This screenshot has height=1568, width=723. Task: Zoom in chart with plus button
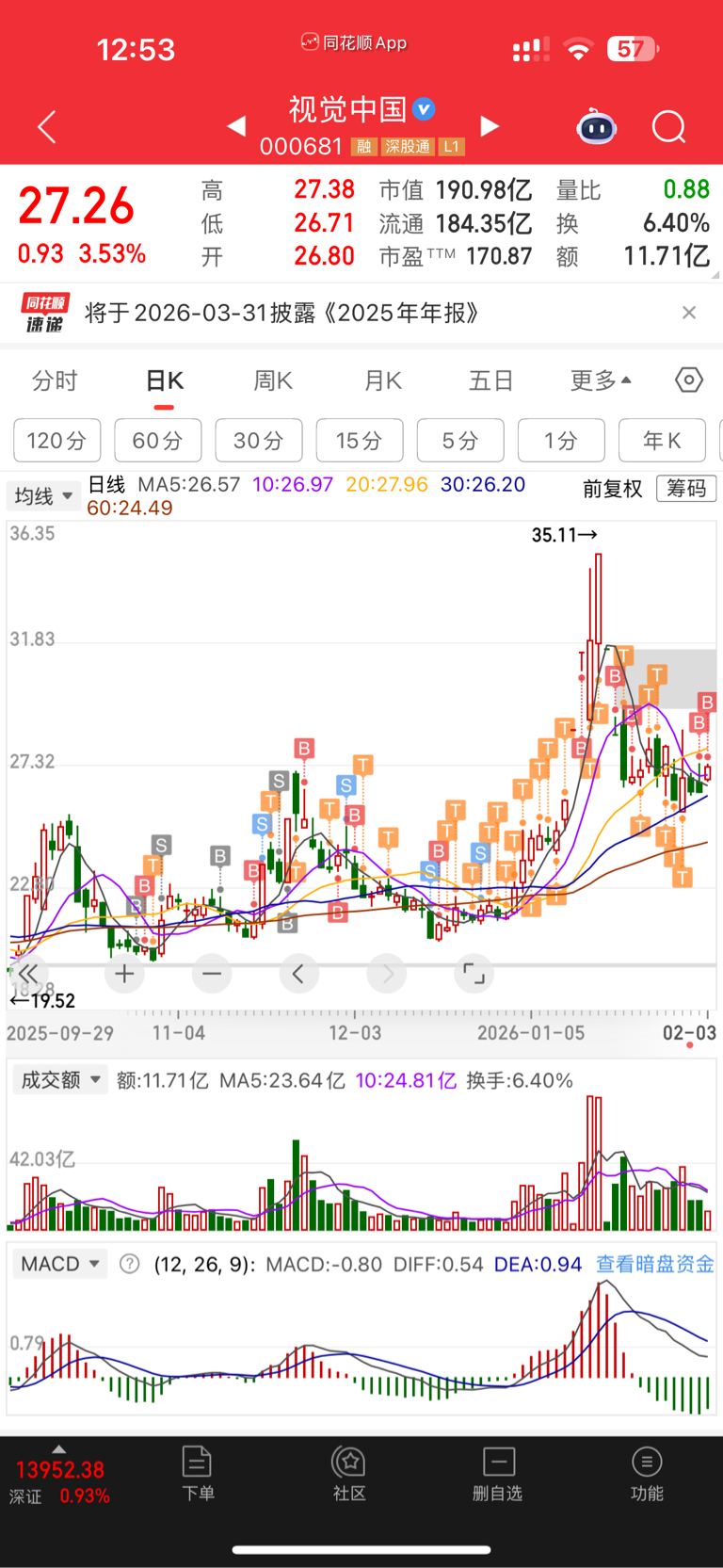124,974
